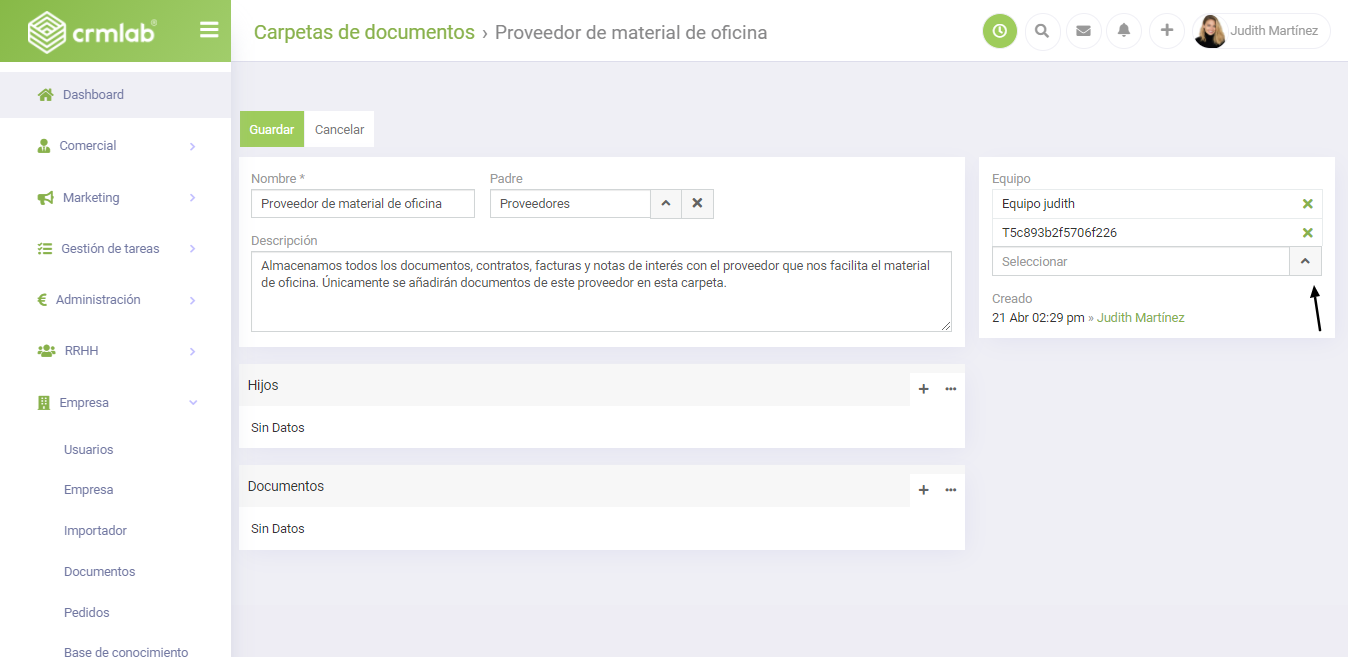1348x657 pixels.
Task: Expand the Equipo Seleccionar dropdown
Action: 1305,262
